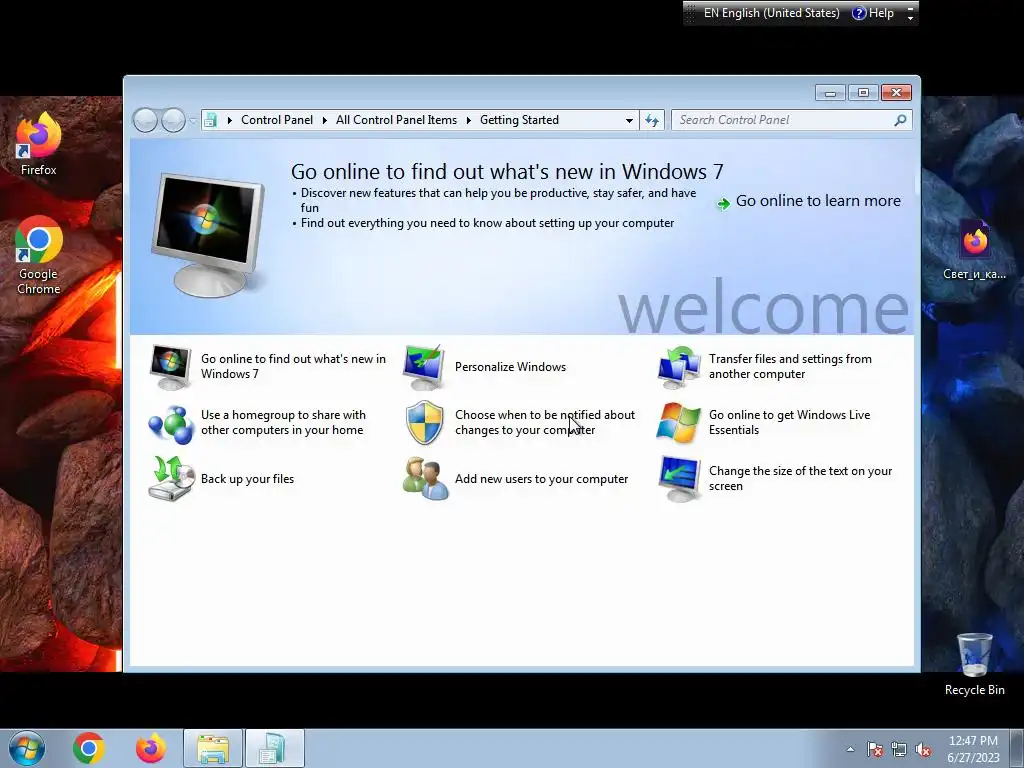
Task: Click the Getting Started breadcrumb
Action: 519,120
